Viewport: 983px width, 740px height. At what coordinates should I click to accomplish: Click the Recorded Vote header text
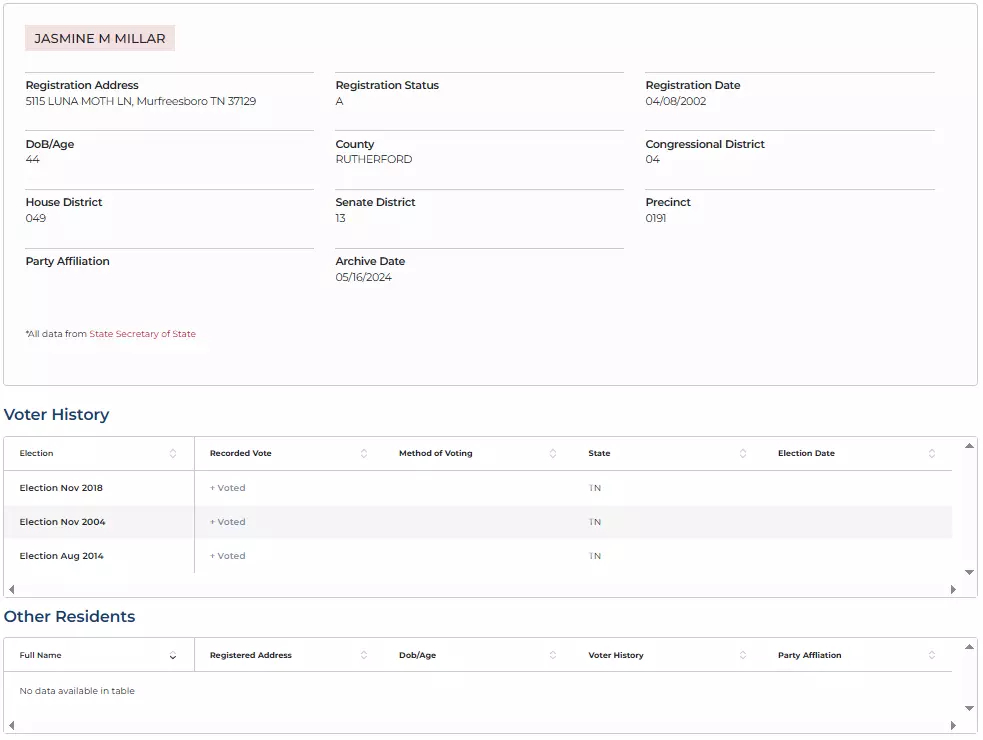tap(241, 453)
